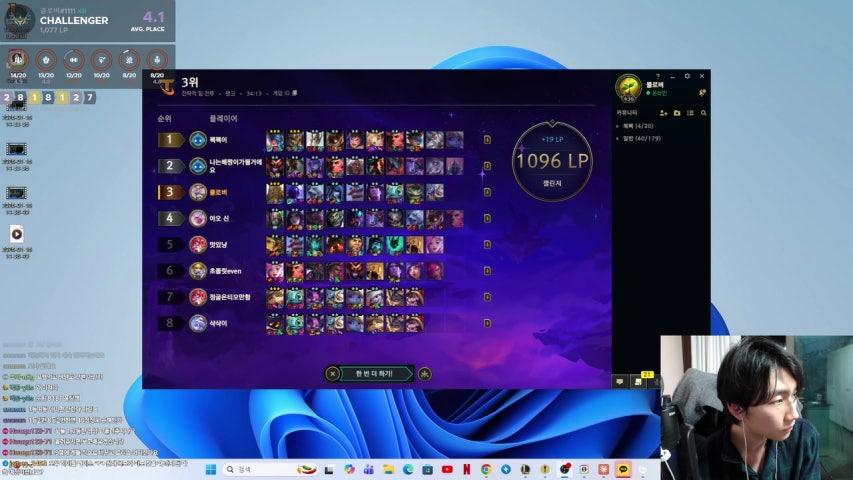This screenshot has height=480, width=853.
Task: Click the notifications icon with 21 badge
Action: tap(639, 381)
